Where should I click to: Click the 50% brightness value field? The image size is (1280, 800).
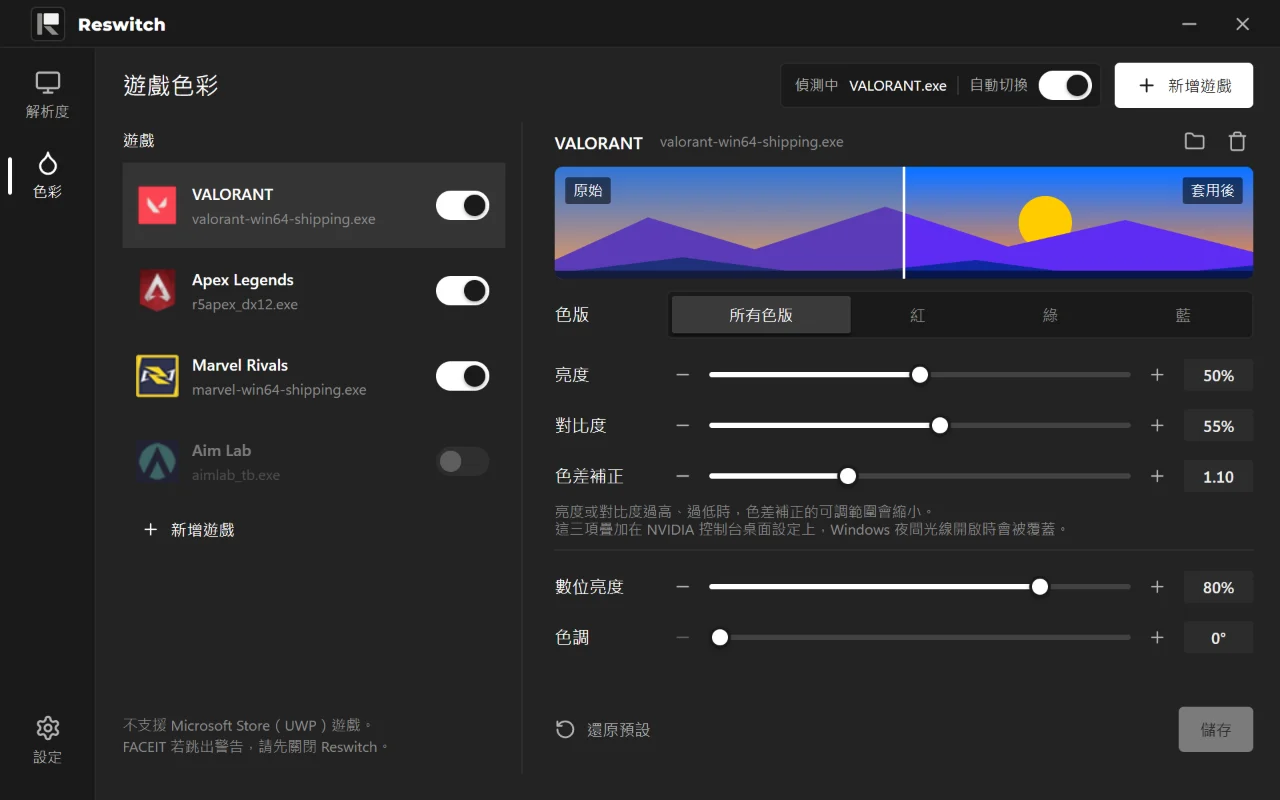1218,375
